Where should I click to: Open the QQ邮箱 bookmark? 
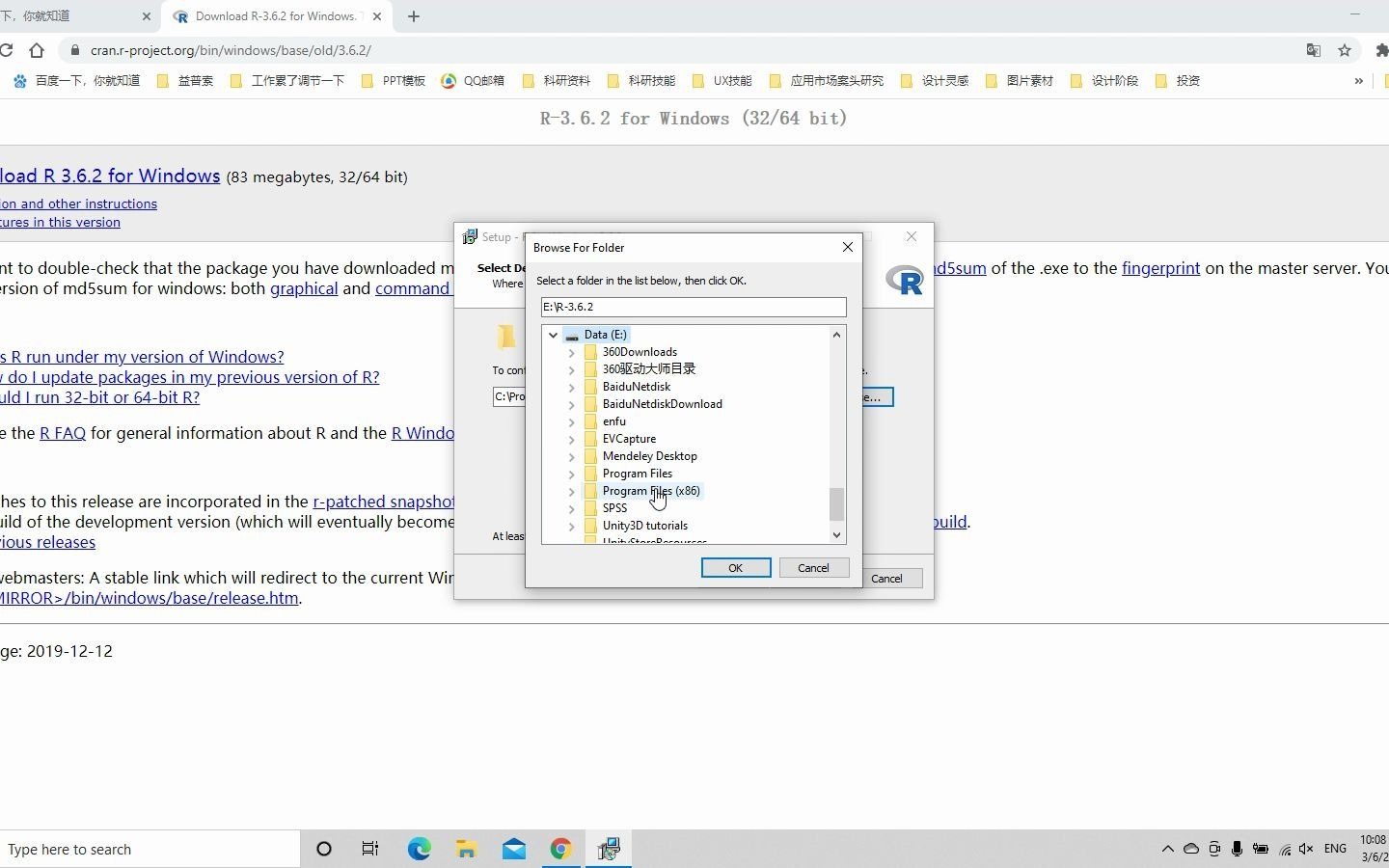(x=473, y=81)
